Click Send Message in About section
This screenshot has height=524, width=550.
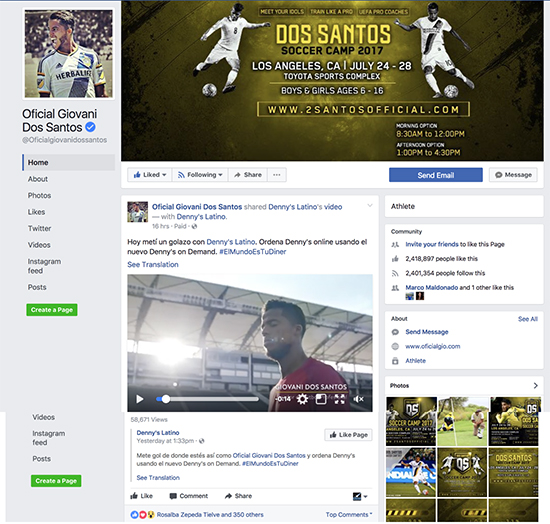click(427, 332)
